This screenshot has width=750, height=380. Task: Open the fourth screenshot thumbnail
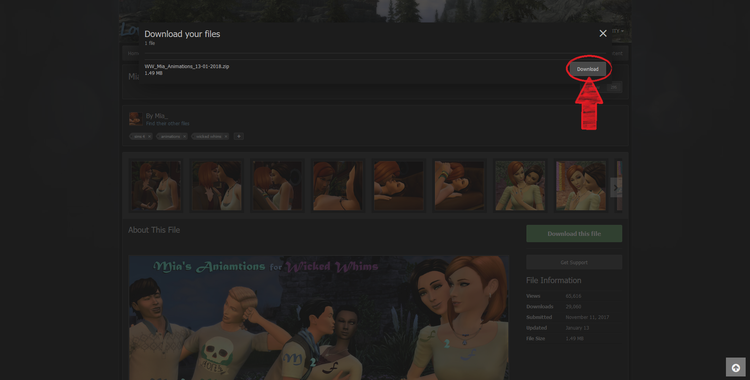338,186
